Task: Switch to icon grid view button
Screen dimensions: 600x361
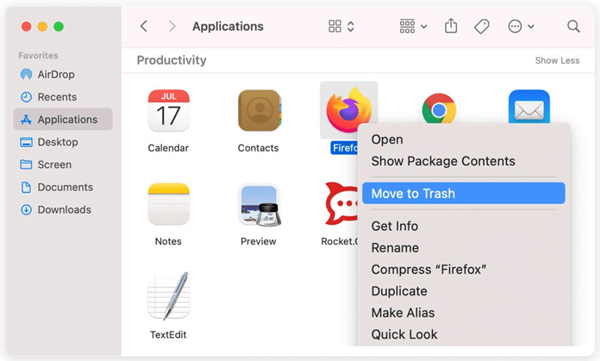Action: pyautogui.click(x=335, y=26)
